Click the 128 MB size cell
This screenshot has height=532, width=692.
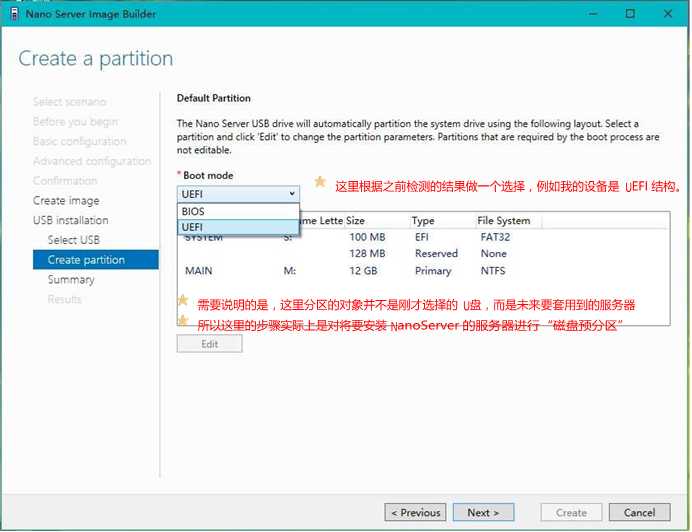tap(367, 253)
